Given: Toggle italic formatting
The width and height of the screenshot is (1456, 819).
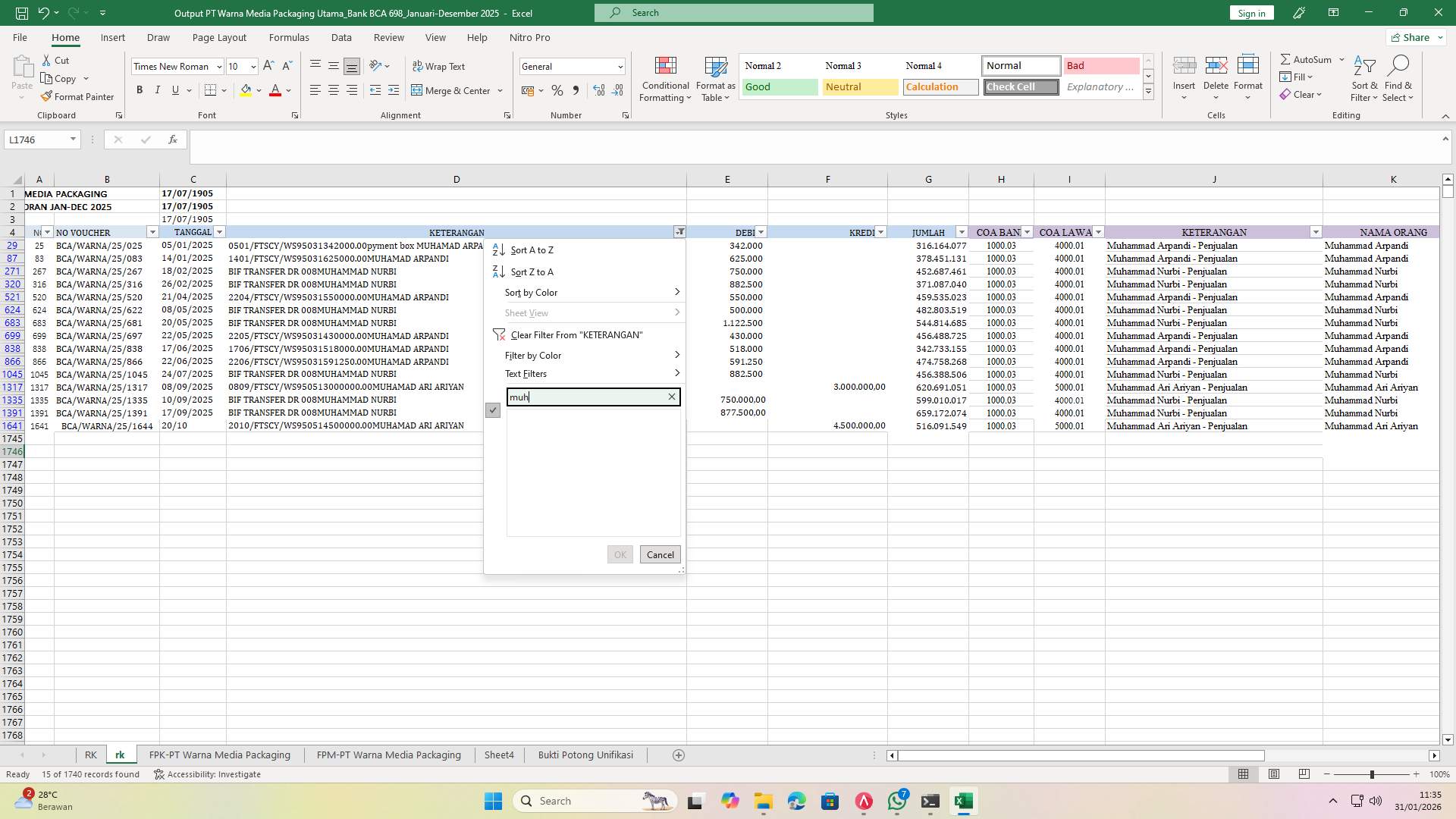Looking at the screenshot, I should (158, 89).
